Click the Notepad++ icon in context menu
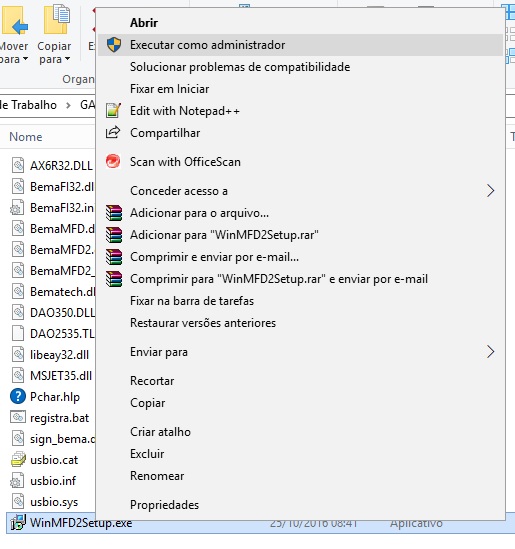 pos(113,111)
